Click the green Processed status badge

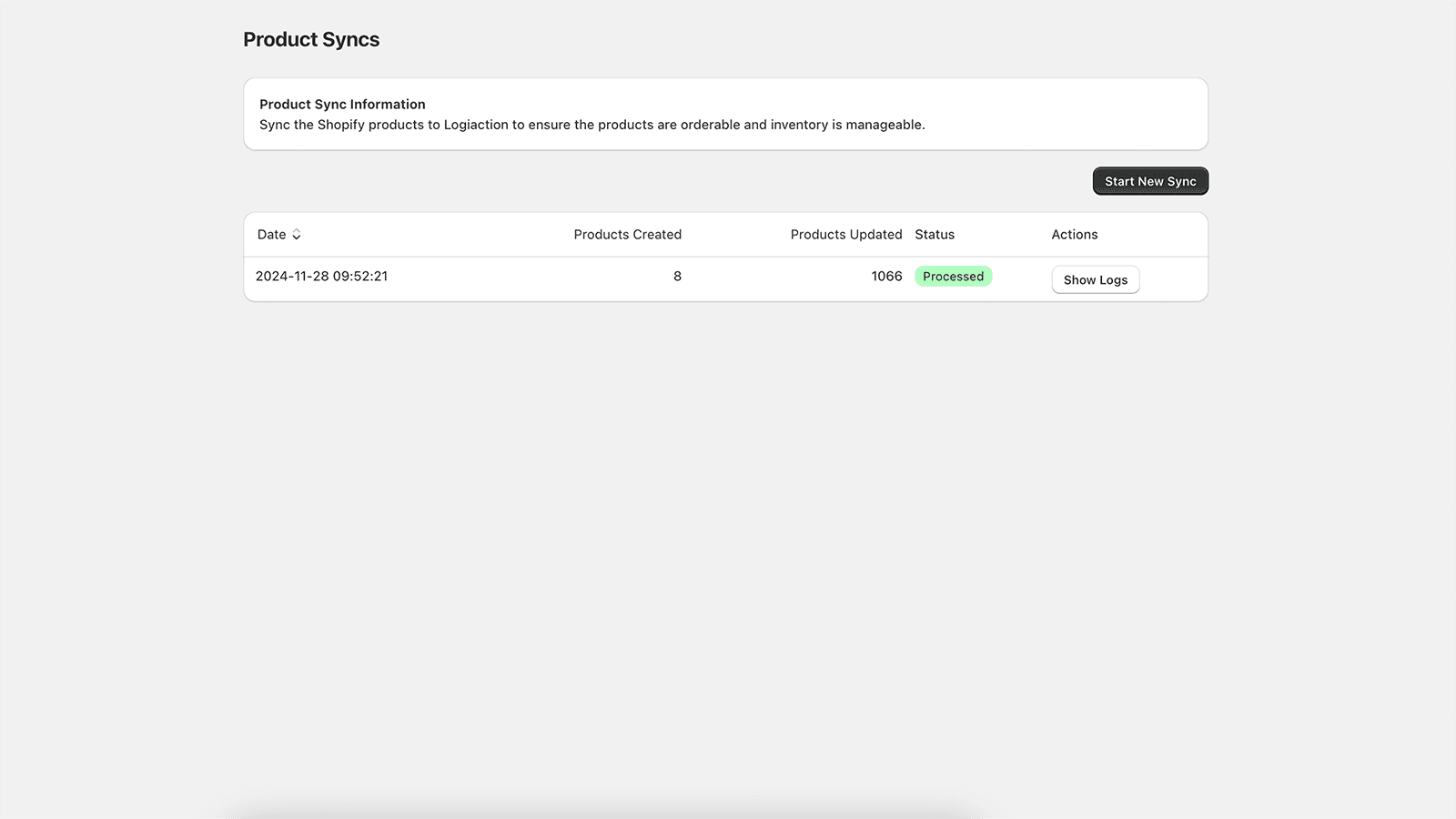click(x=953, y=277)
